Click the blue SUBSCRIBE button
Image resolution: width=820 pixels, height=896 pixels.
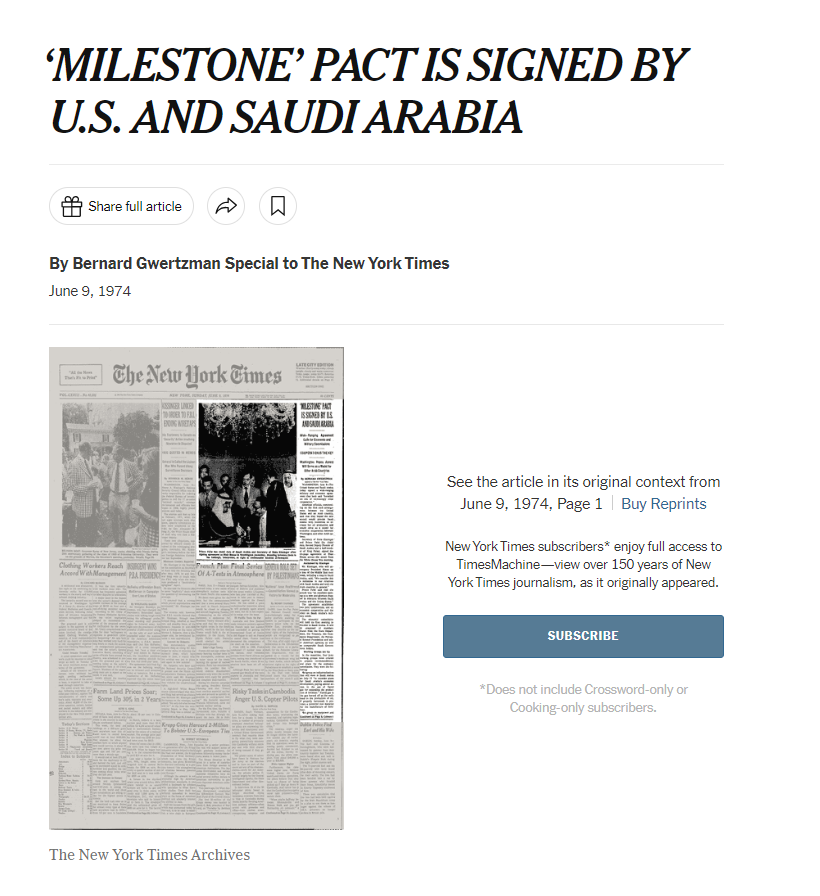tap(583, 636)
